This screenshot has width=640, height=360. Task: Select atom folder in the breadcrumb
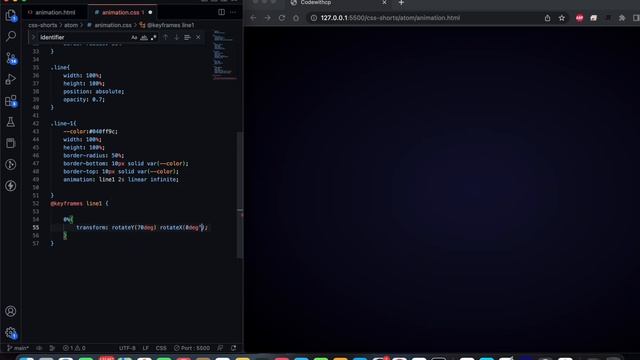[x=71, y=25]
